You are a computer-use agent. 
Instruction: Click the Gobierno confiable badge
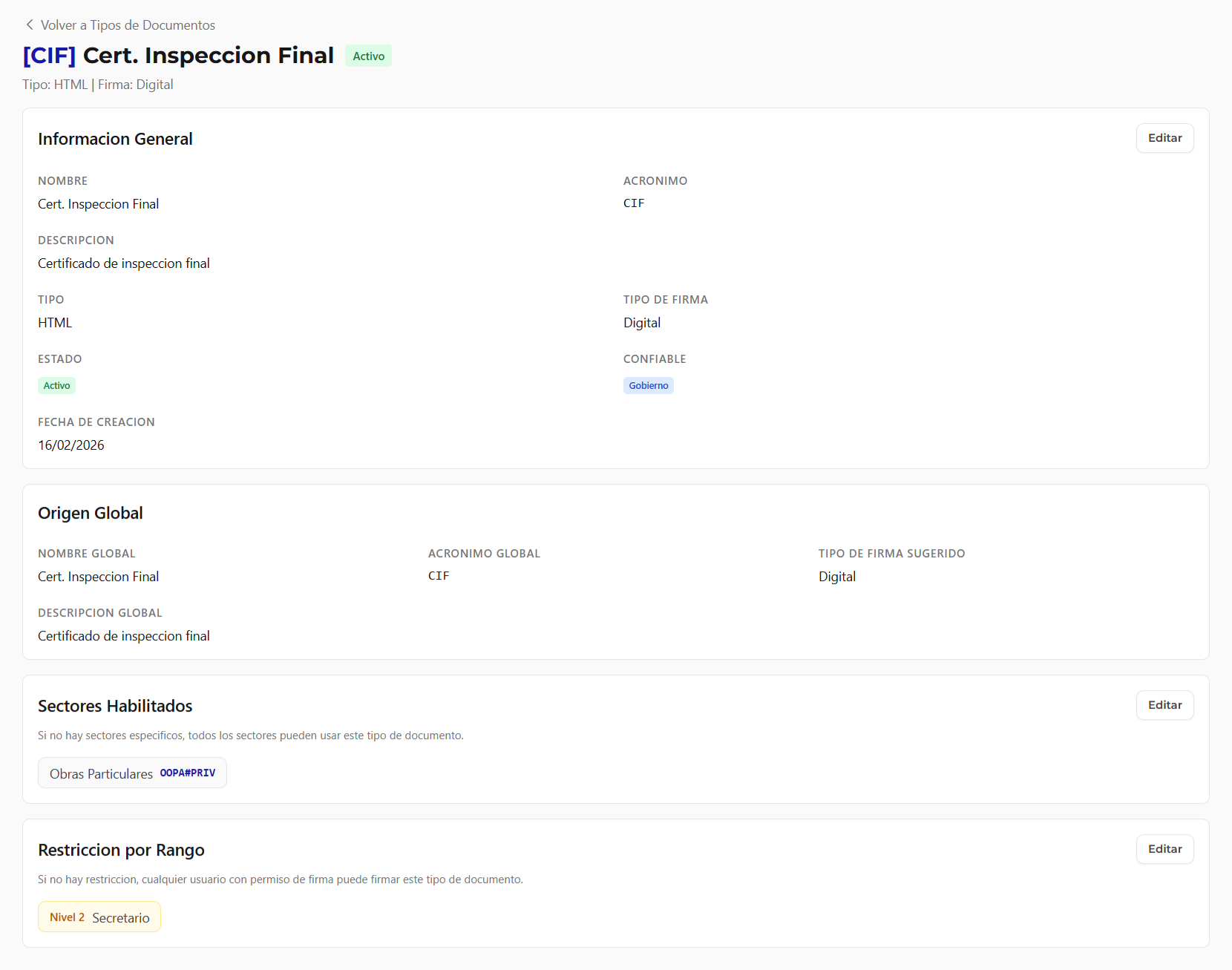click(x=648, y=386)
